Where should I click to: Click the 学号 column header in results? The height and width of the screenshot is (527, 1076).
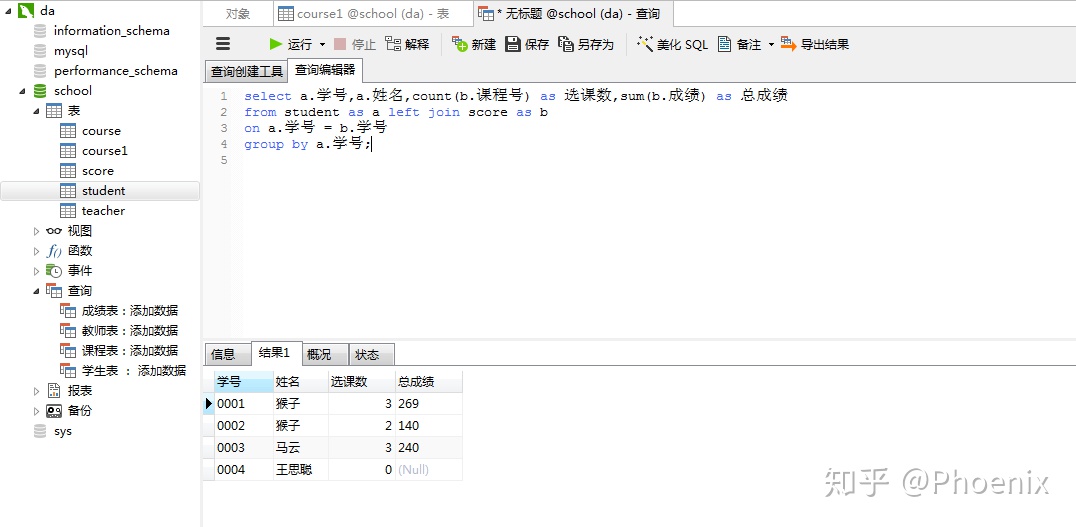244,382
